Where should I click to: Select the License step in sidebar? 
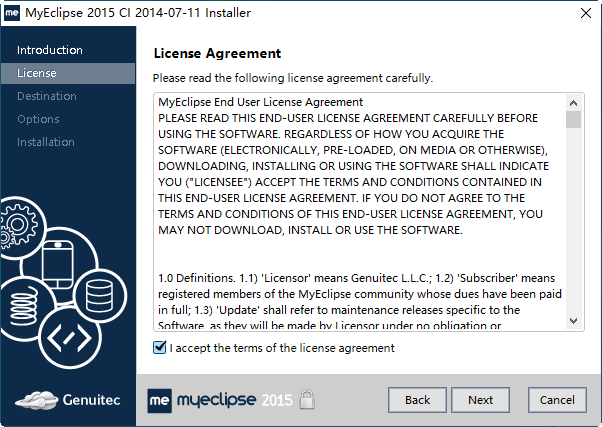[x=37, y=73]
